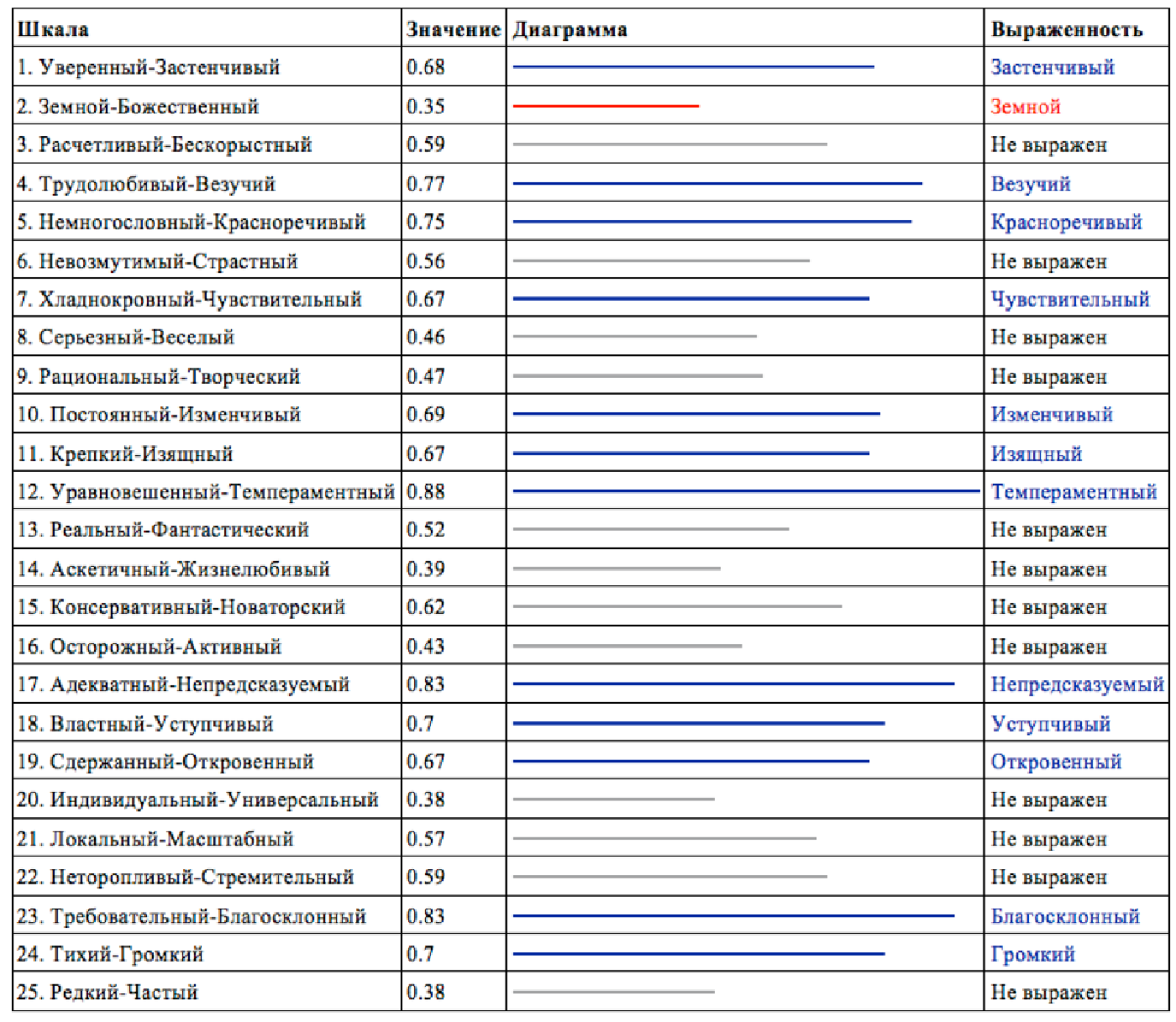This screenshot has height=1022, width=1176.
Task: Click the 'Шкала' column header
Action: pyautogui.click(x=53, y=29)
